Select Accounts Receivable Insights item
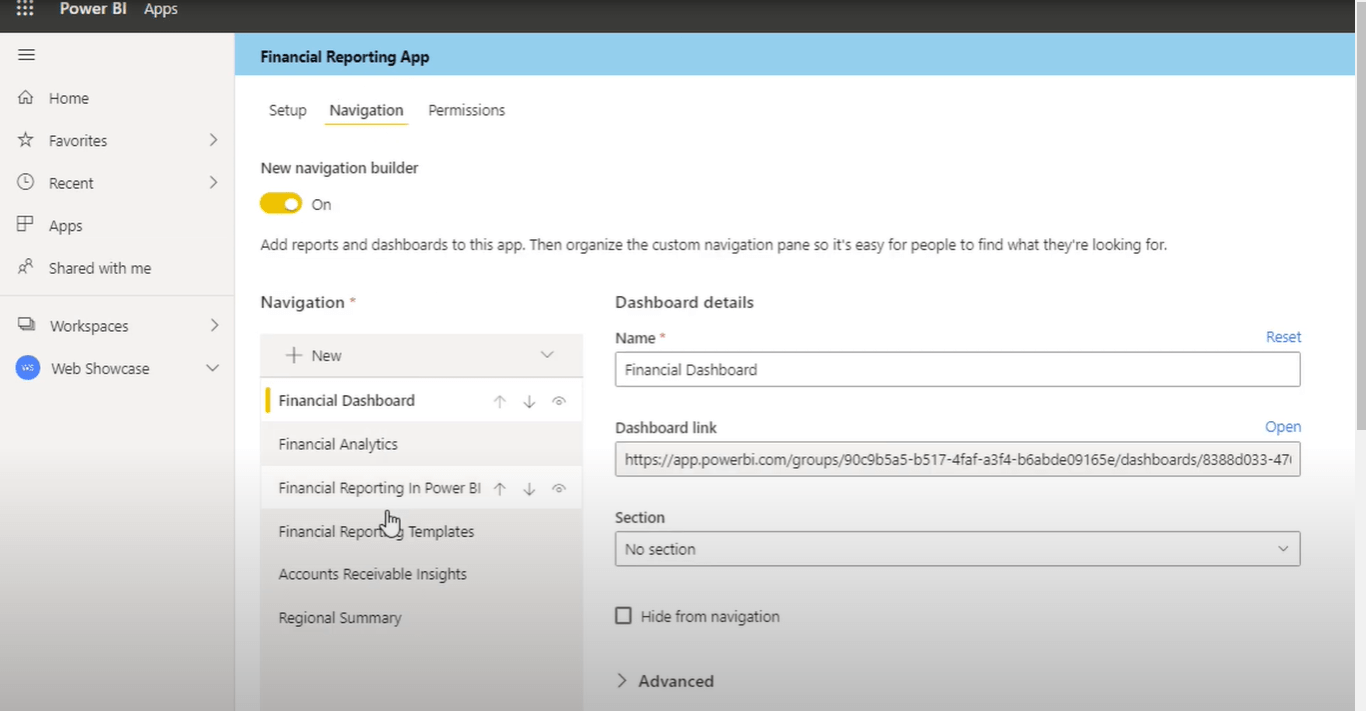 coord(421,574)
